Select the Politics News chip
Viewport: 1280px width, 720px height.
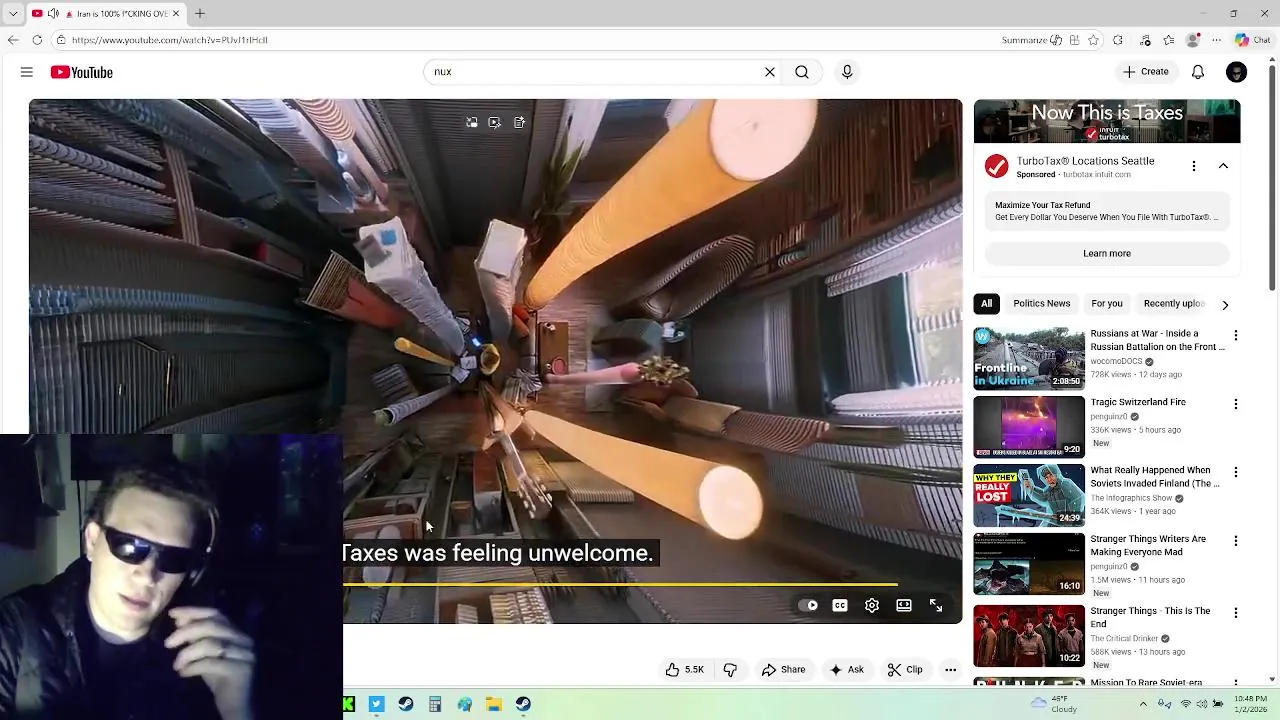click(1042, 304)
